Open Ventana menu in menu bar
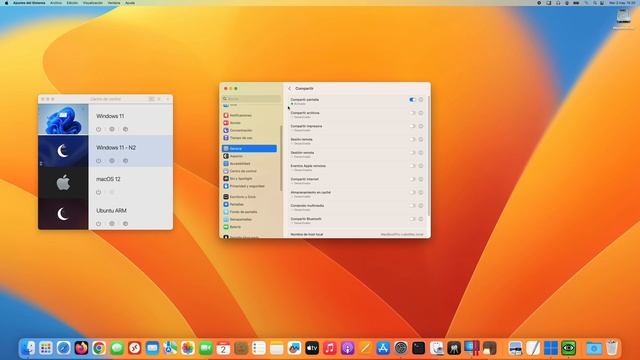Image resolution: width=640 pixels, height=360 pixels. (x=114, y=3)
